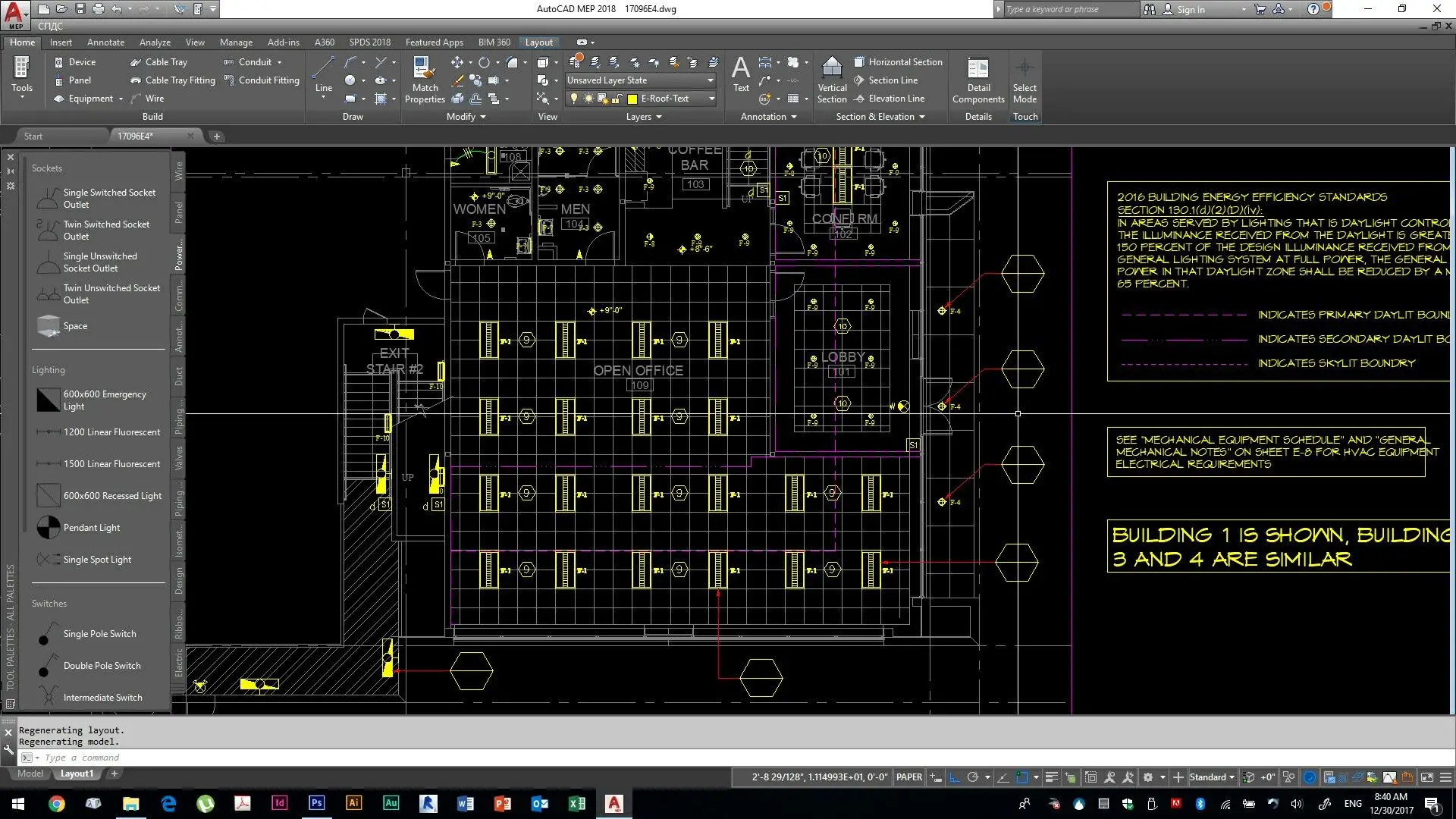Open the Equipment dropdown arrow

pyautogui.click(x=121, y=99)
